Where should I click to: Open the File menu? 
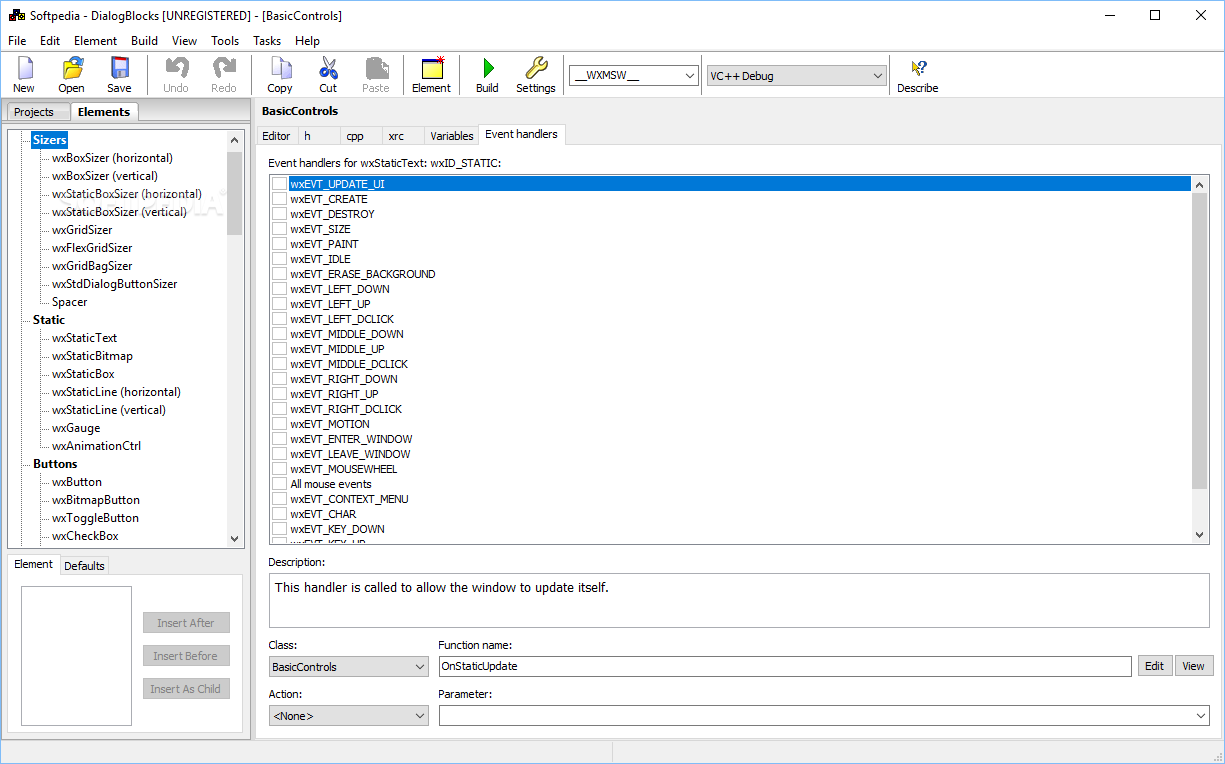click(17, 41)
